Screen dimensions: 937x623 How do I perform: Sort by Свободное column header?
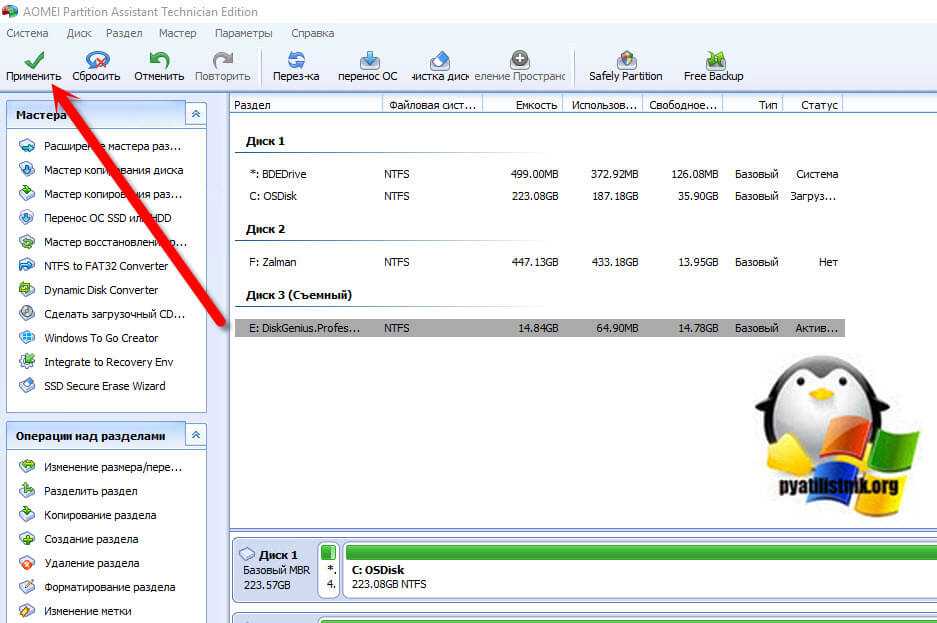coord(683,105)
